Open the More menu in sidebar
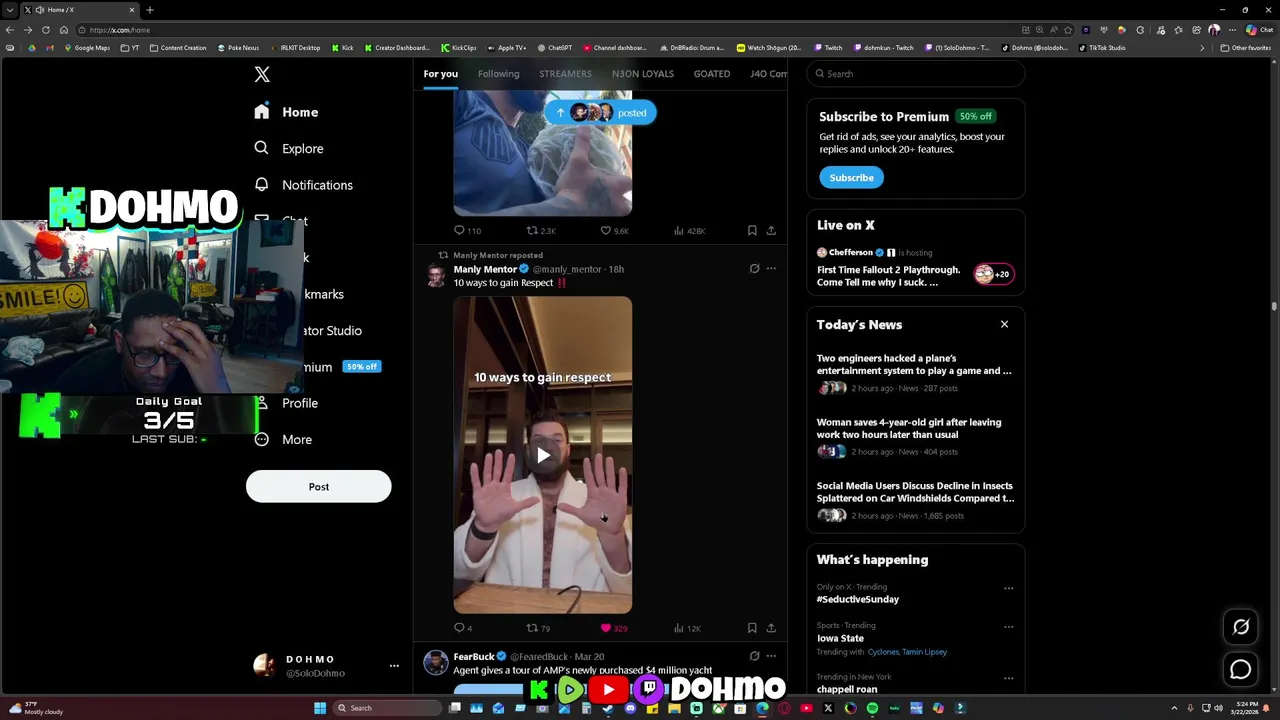Image resolution: width=1280 pixels, height=720 pixels. [283, 439]
